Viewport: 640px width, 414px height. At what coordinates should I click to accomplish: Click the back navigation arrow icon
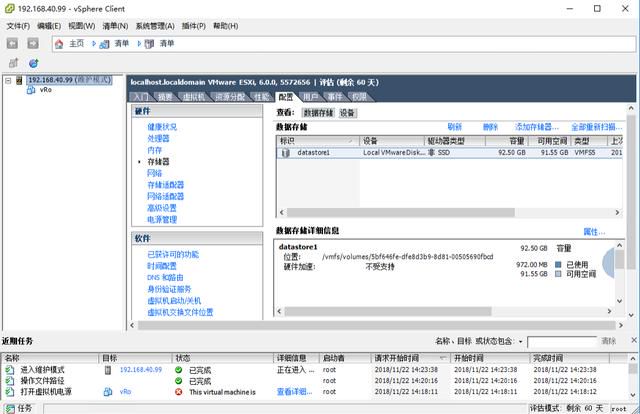click(12, 43)
